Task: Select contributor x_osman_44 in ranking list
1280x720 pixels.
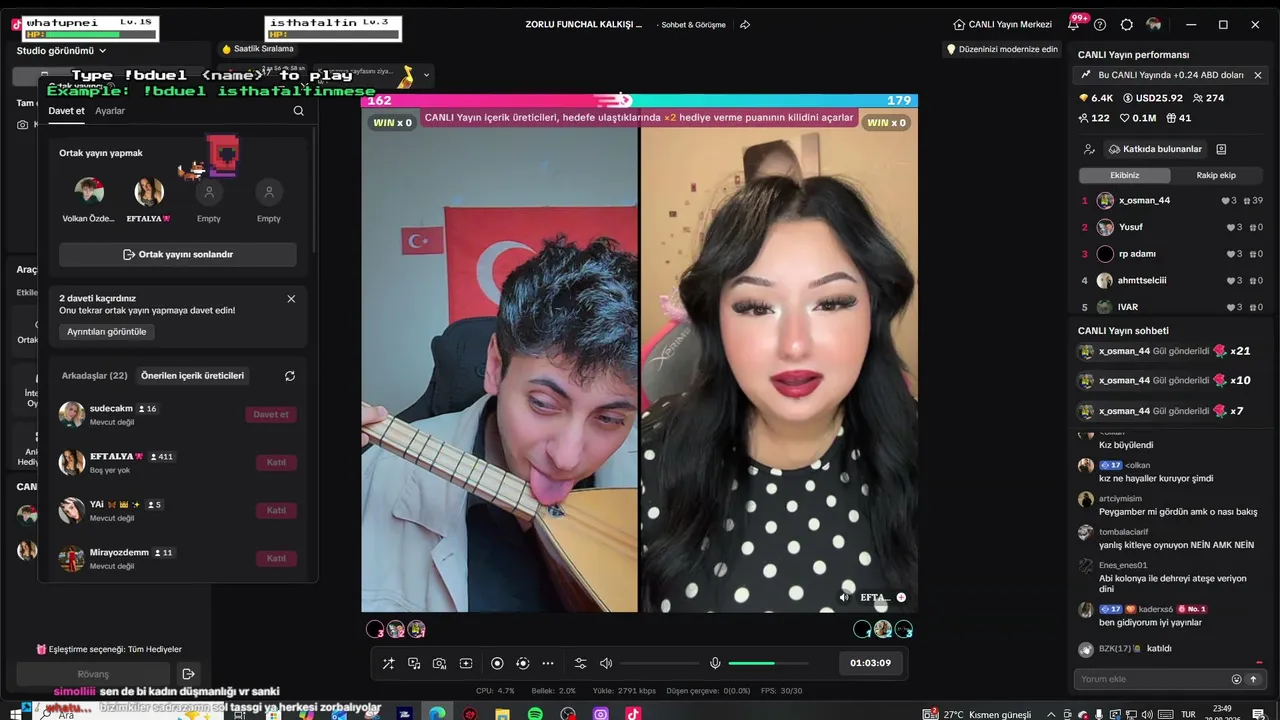Action: click(x=1172, y=200)
